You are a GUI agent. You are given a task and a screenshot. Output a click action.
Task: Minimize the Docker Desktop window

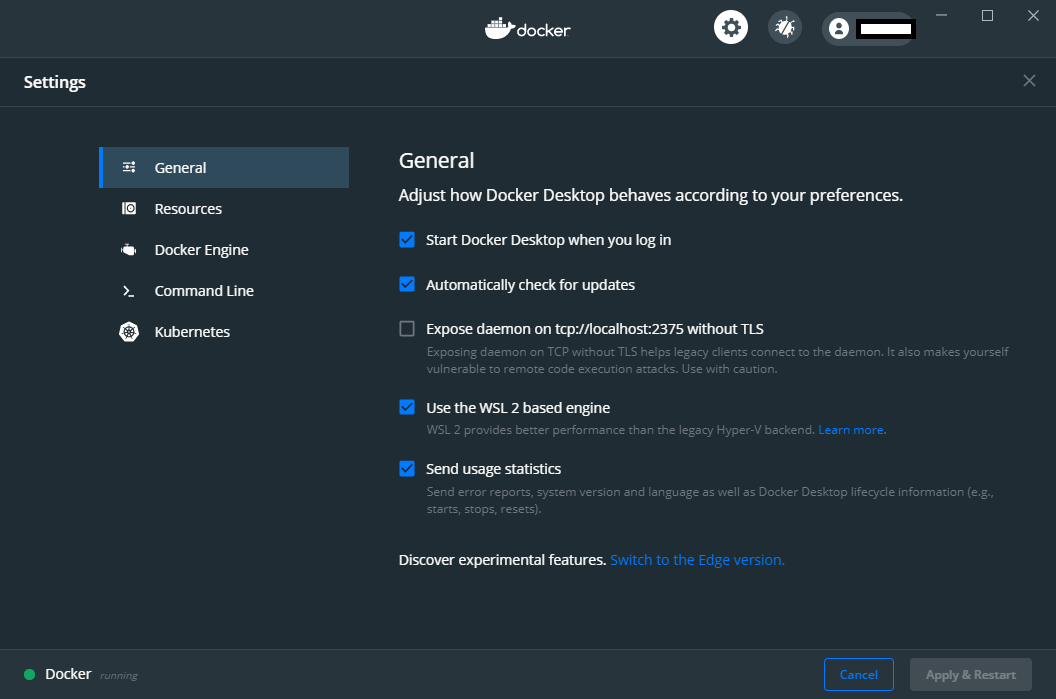pyautogui.click(x=942, y=15)
